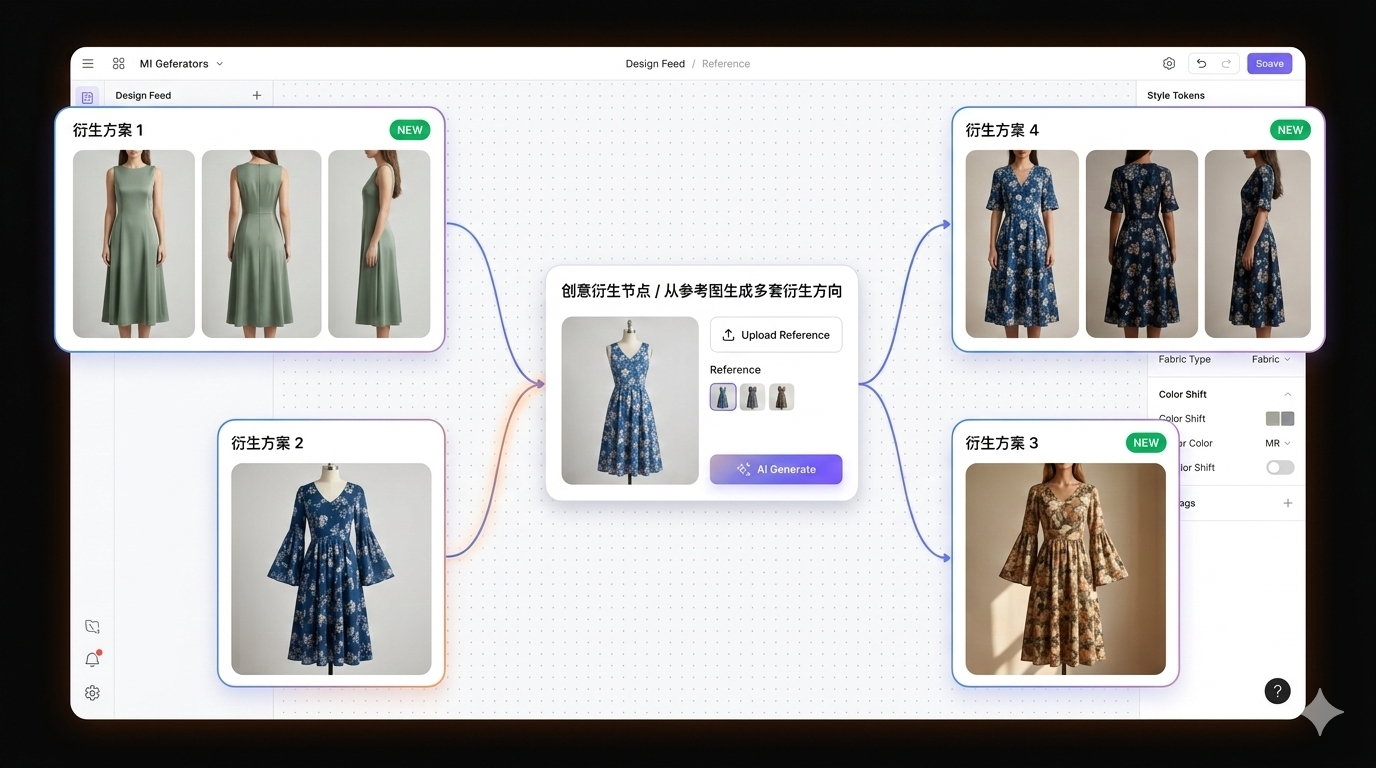Open the Fabric Type dropdown
This screenshot has height=768, width=1376.
pyautogui.click(x=1271, y=359)
